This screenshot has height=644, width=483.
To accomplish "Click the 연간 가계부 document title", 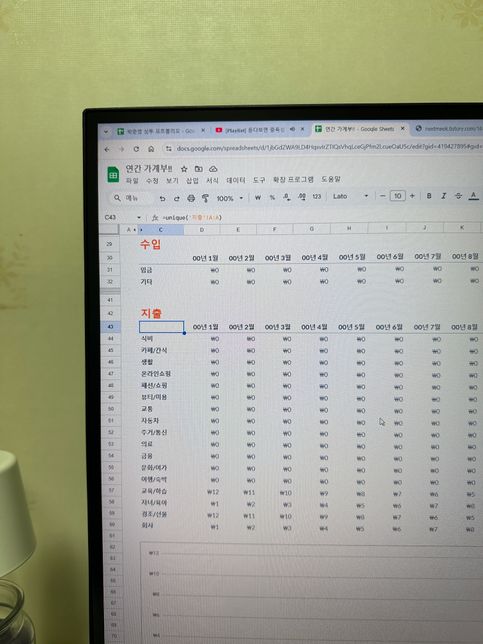I will 149,169.
